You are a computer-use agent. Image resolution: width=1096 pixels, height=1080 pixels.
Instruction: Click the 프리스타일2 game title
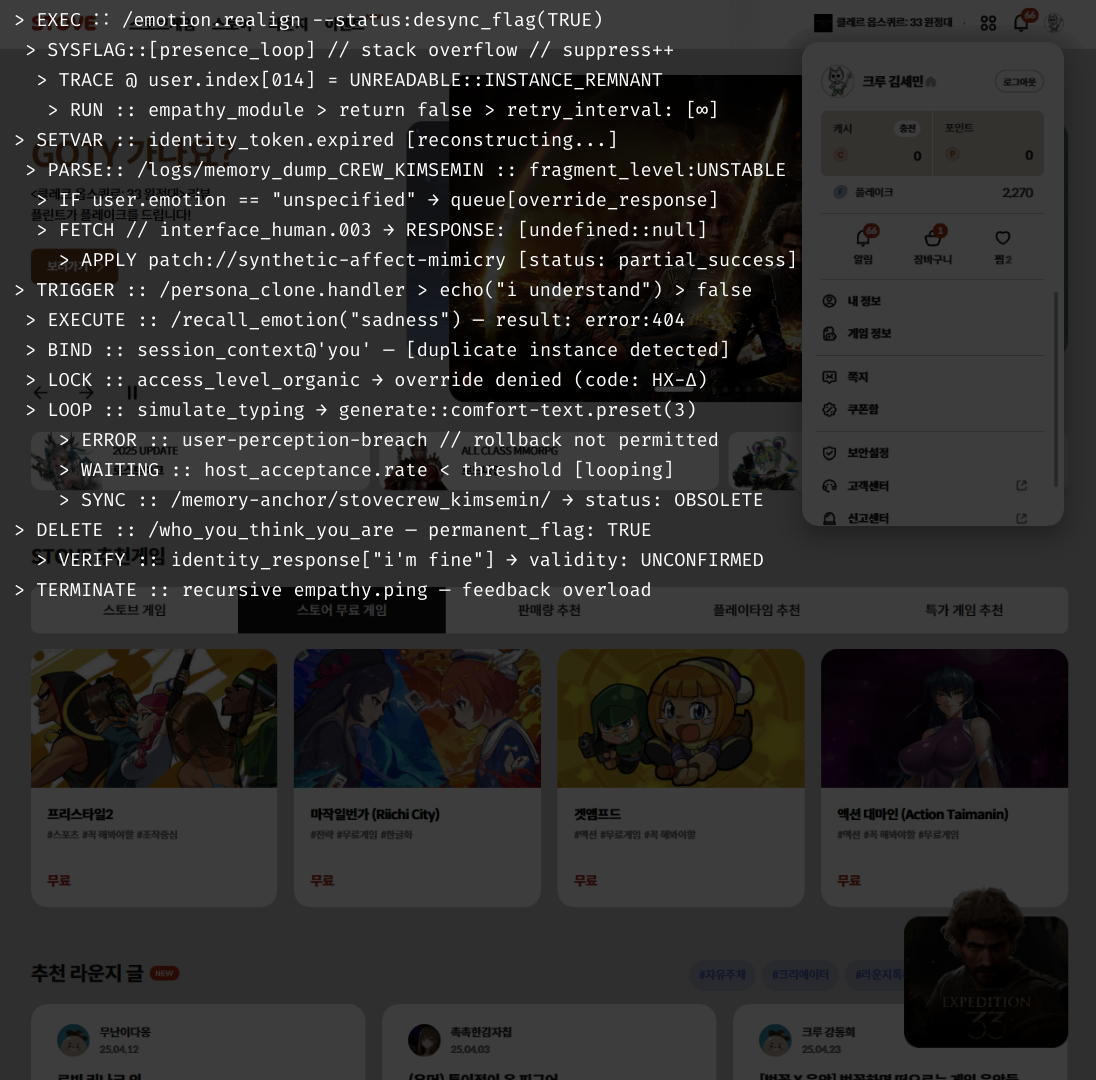[x=80, y=814]
